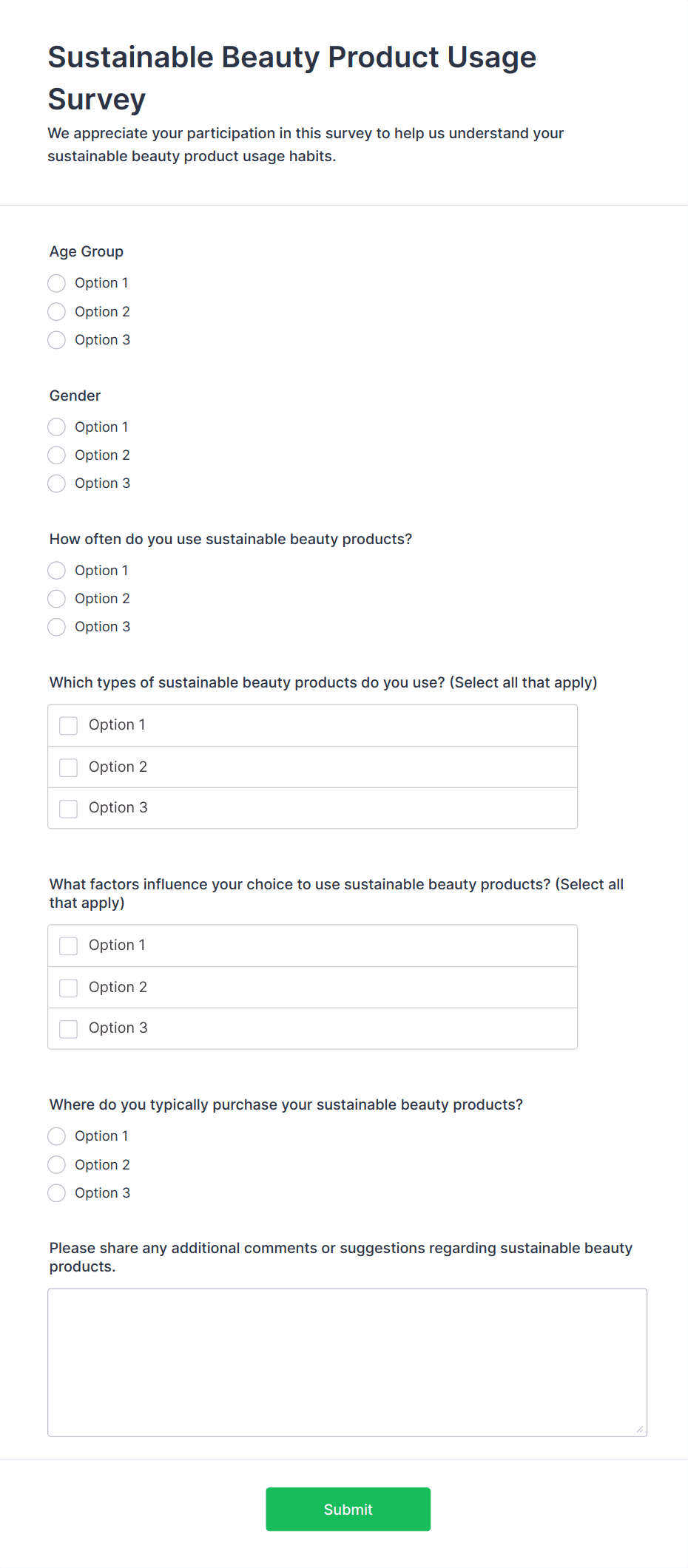Tick Option 2 under influencing factors
Viewport: 688px width, 1568px height.
click(x=69, y=988)
